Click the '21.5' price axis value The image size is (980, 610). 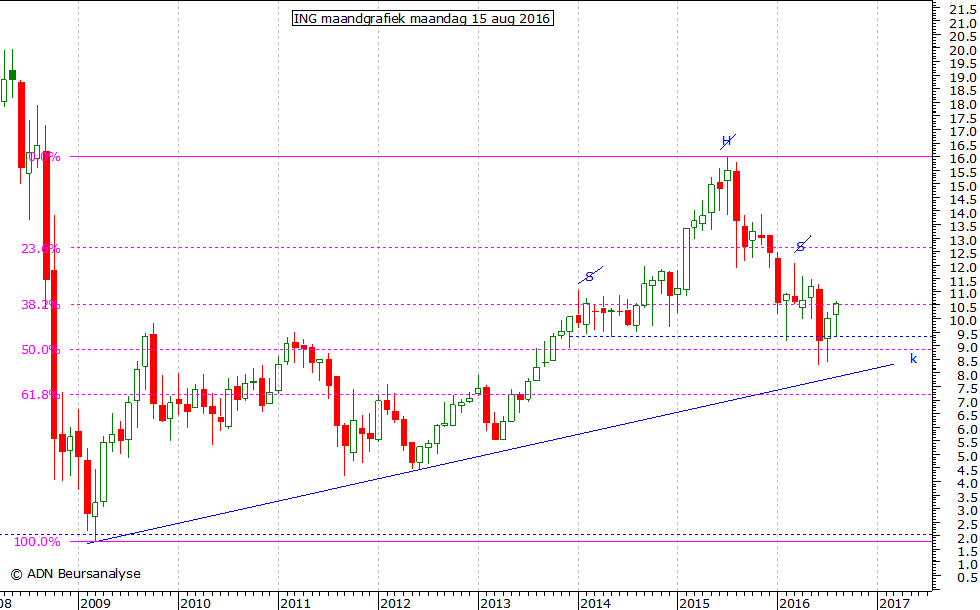click(963, 9)
